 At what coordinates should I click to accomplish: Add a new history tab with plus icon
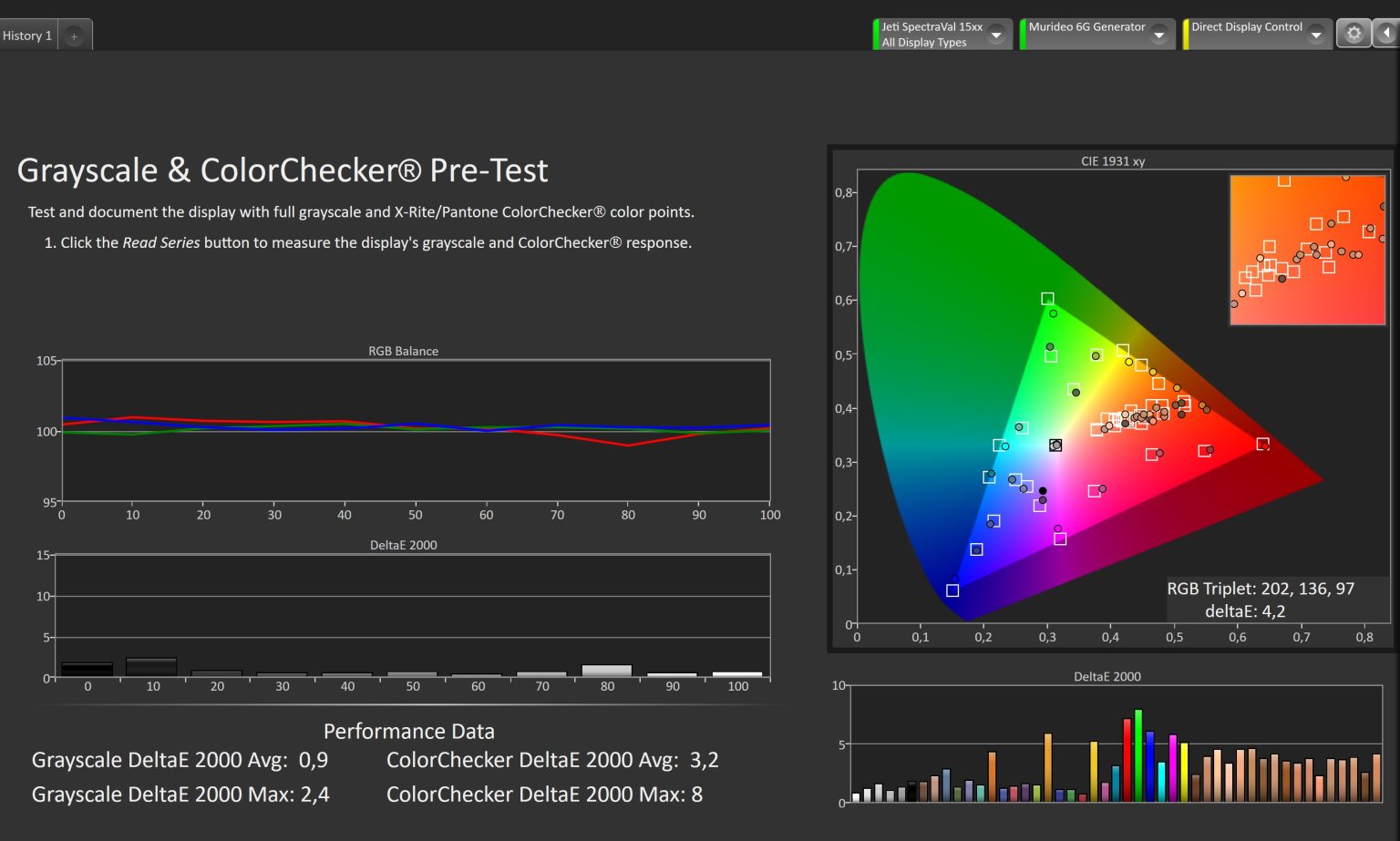pos(74,36)
